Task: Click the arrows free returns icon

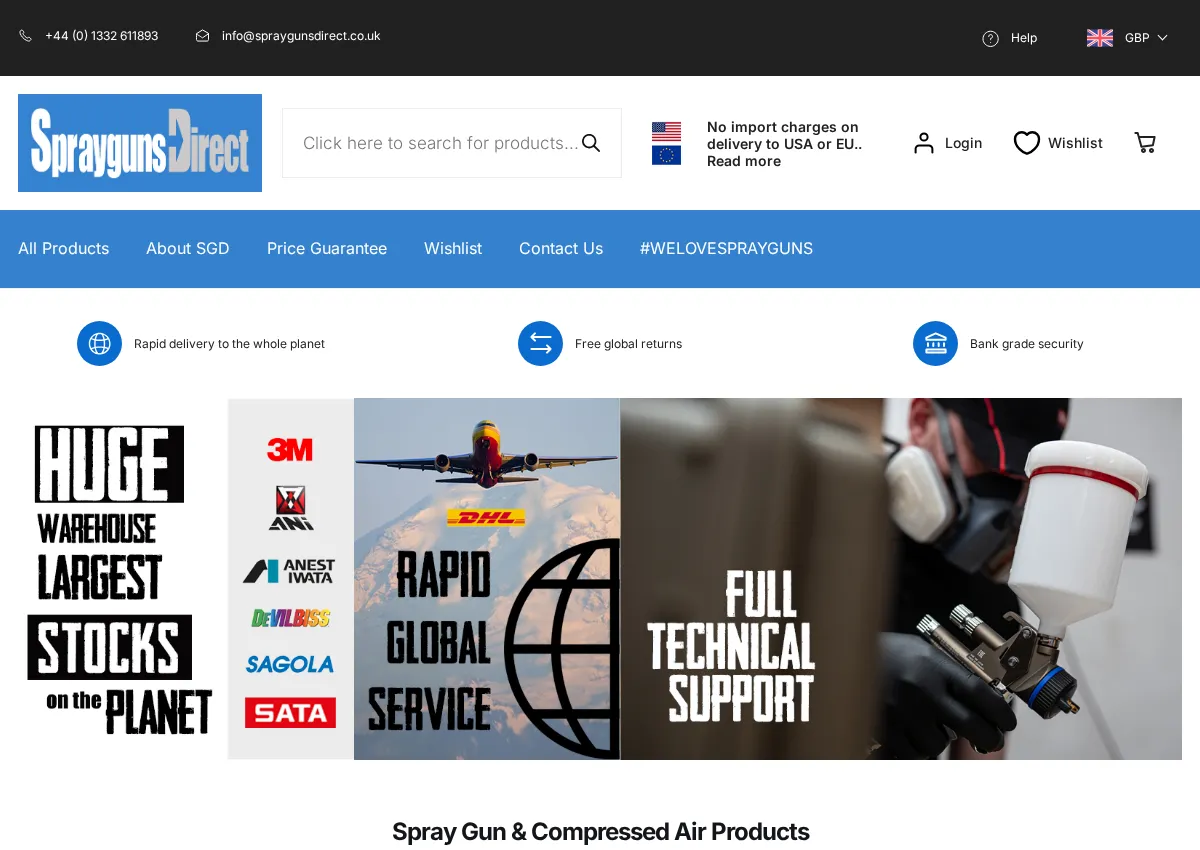Action: tap(540, 344)
